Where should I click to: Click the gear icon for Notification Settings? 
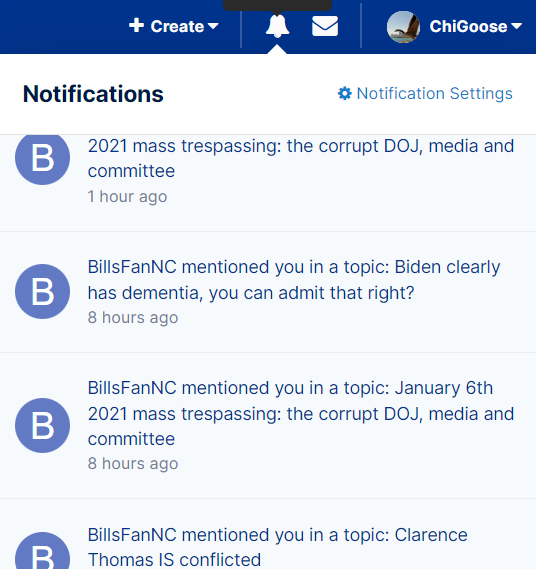(345, 94)
